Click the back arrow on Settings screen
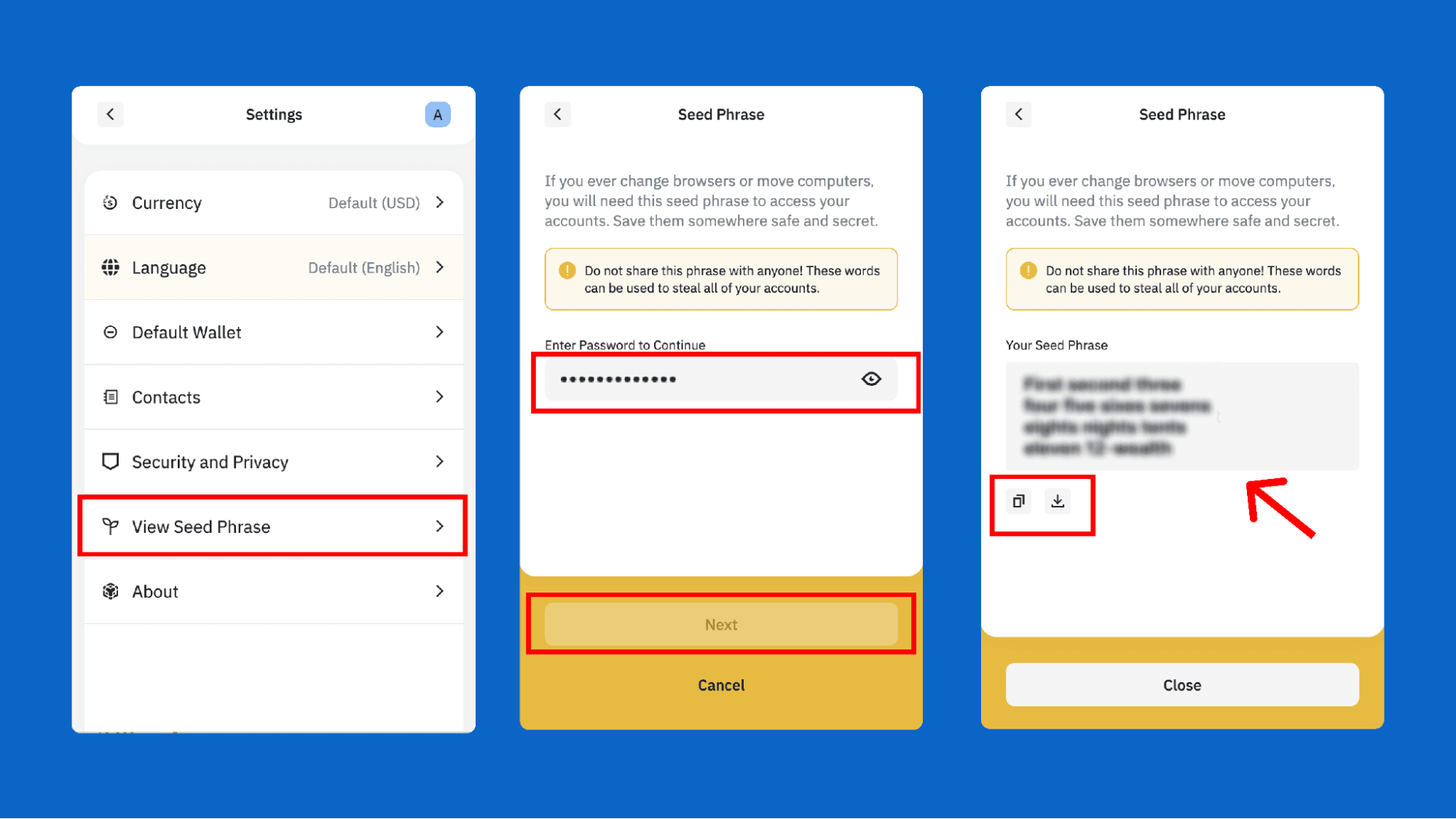 [x=109, y=113]
